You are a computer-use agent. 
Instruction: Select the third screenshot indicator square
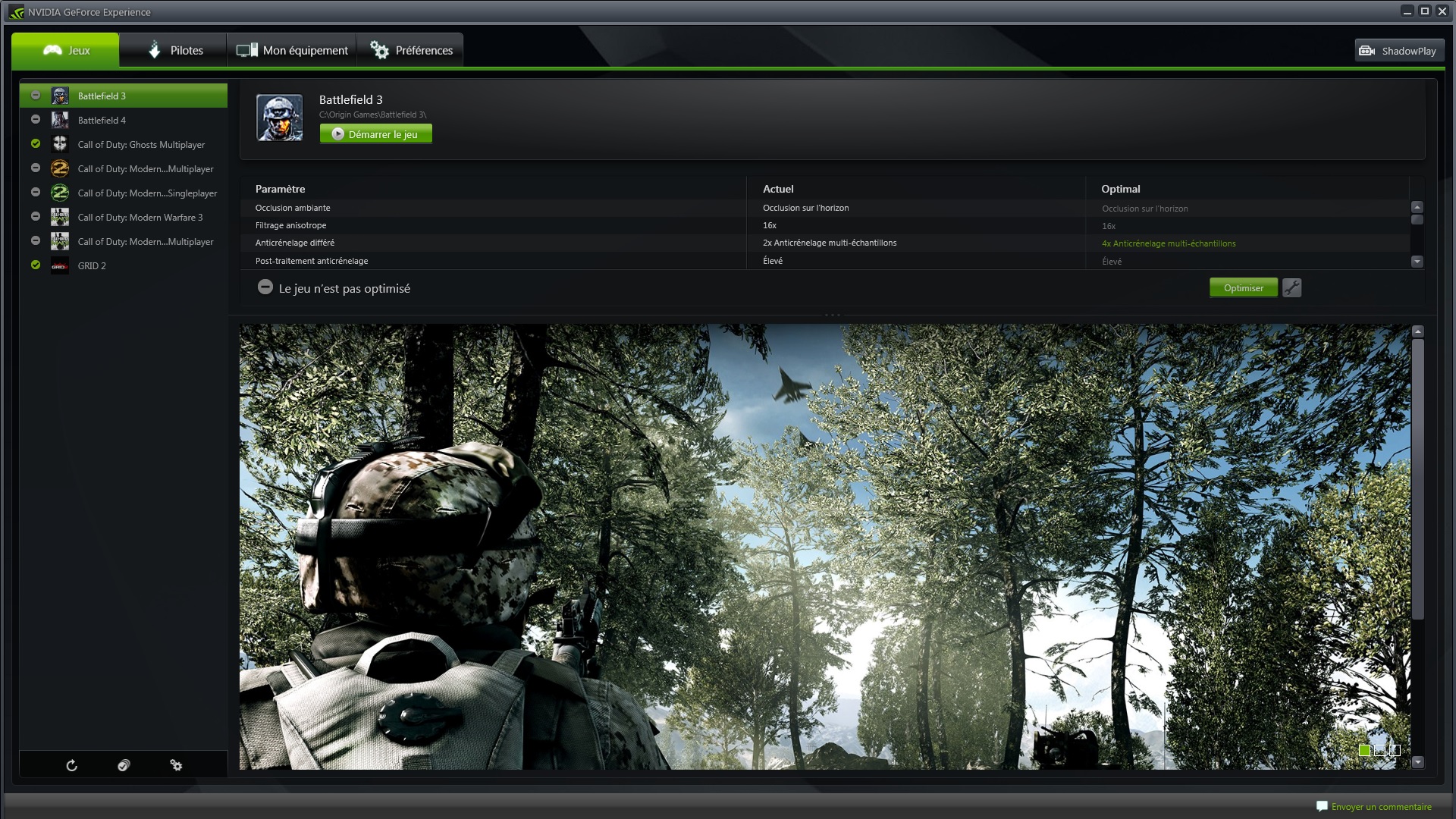(x=1394, y=750)
